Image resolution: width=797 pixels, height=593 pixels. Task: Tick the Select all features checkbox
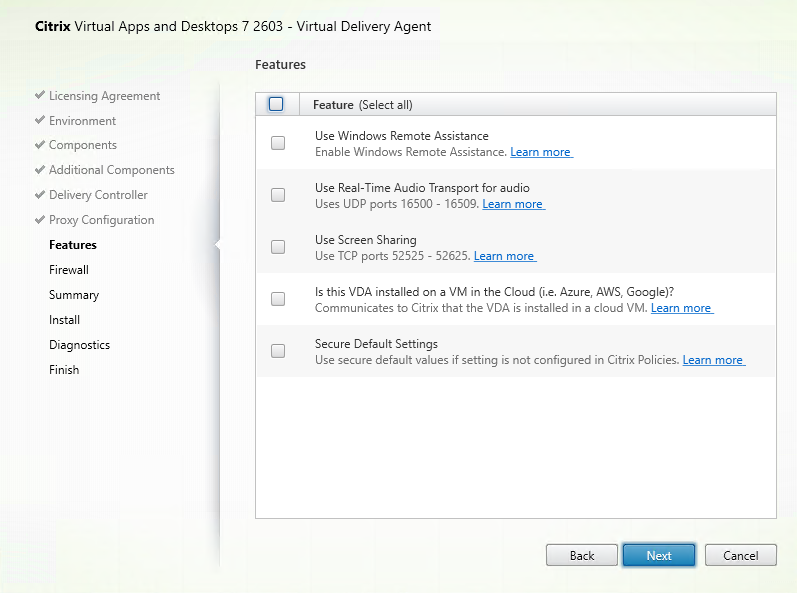point(276,104)
